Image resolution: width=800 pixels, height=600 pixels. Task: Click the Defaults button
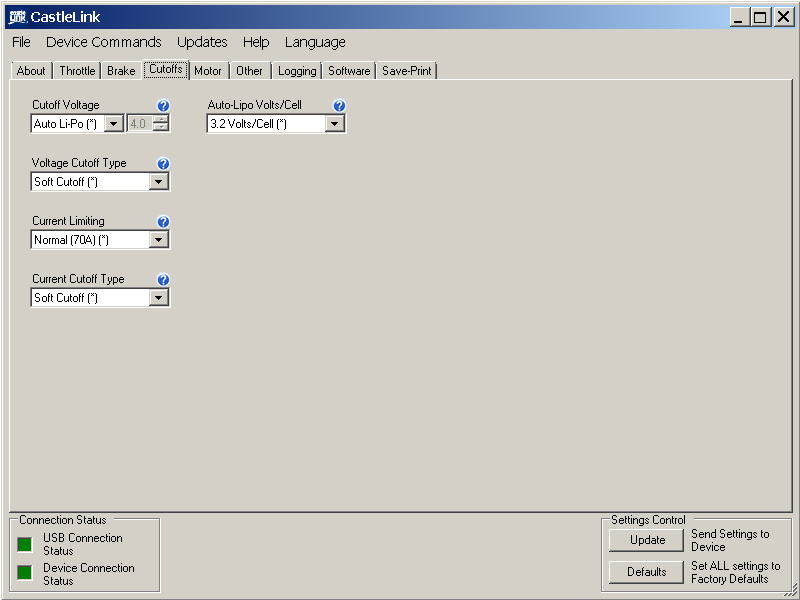point(647,572)
